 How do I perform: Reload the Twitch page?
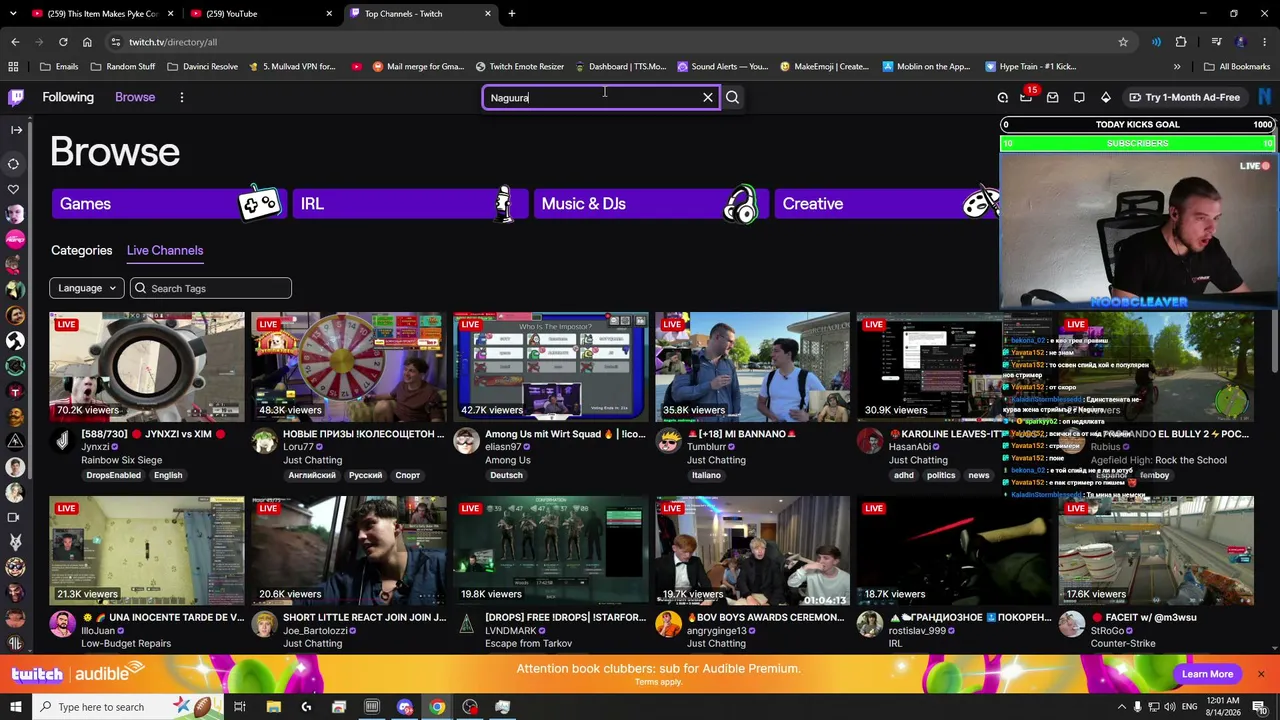[x=63, y=42]
